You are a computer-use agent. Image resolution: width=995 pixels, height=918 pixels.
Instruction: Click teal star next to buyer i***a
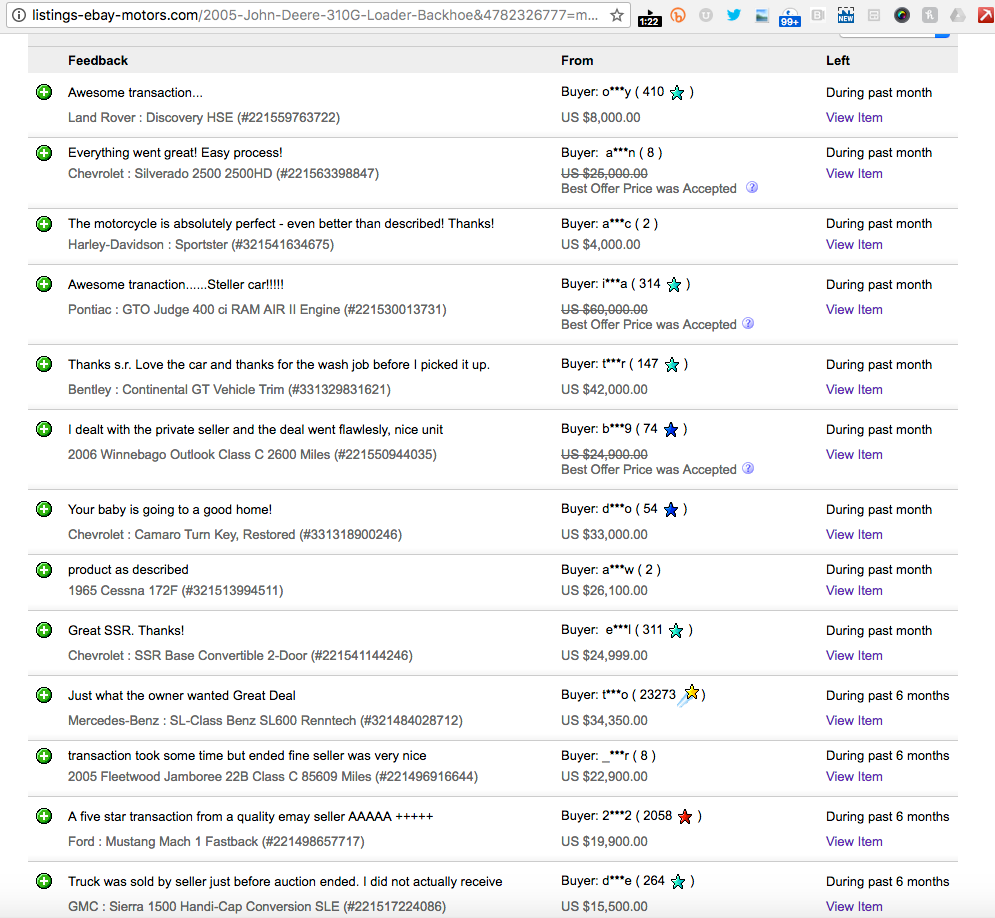(674, 285)
